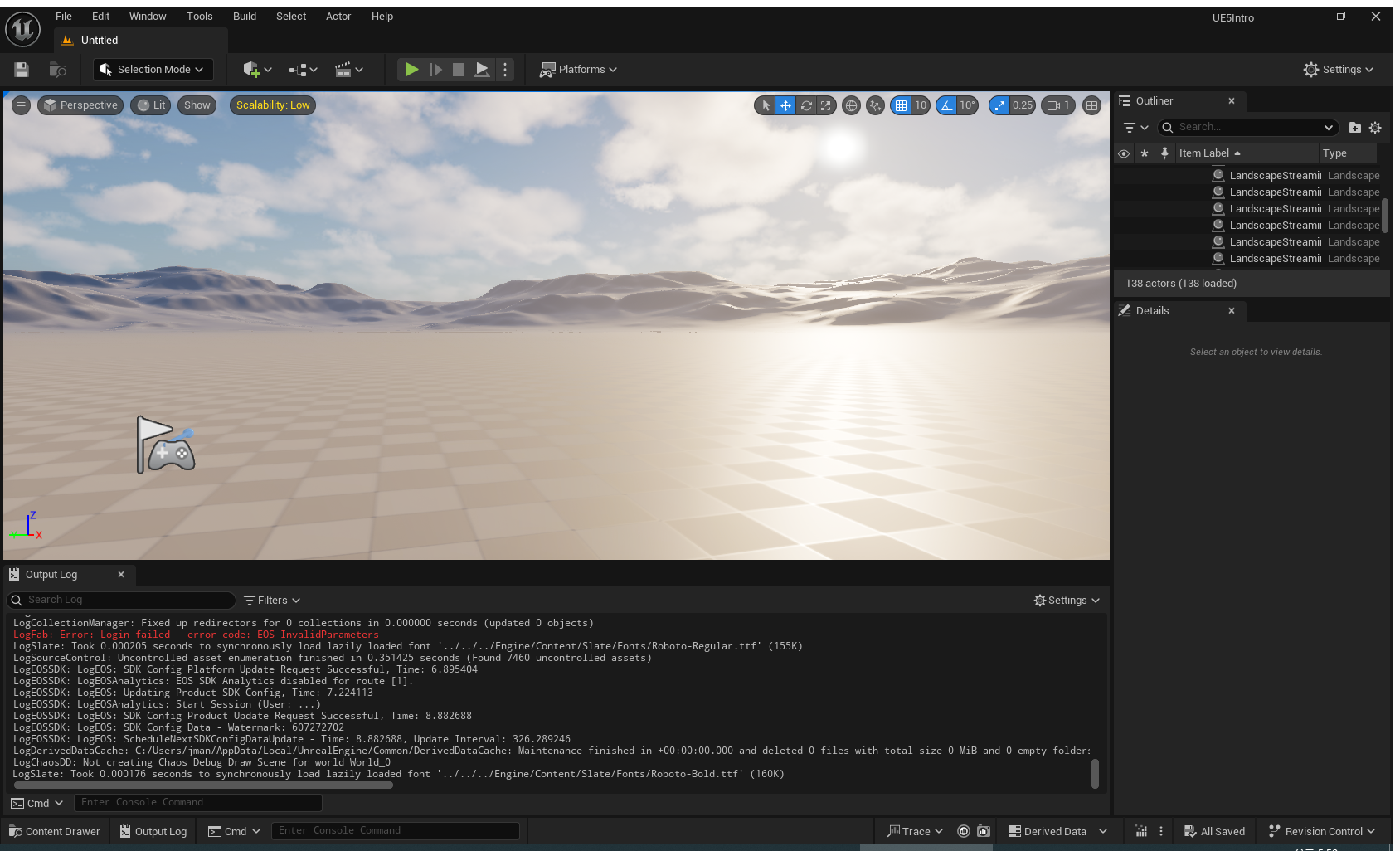Click the All Saved status indicator
Viewport: 1400px width, 851px height.
click(x=1214, y=832)
